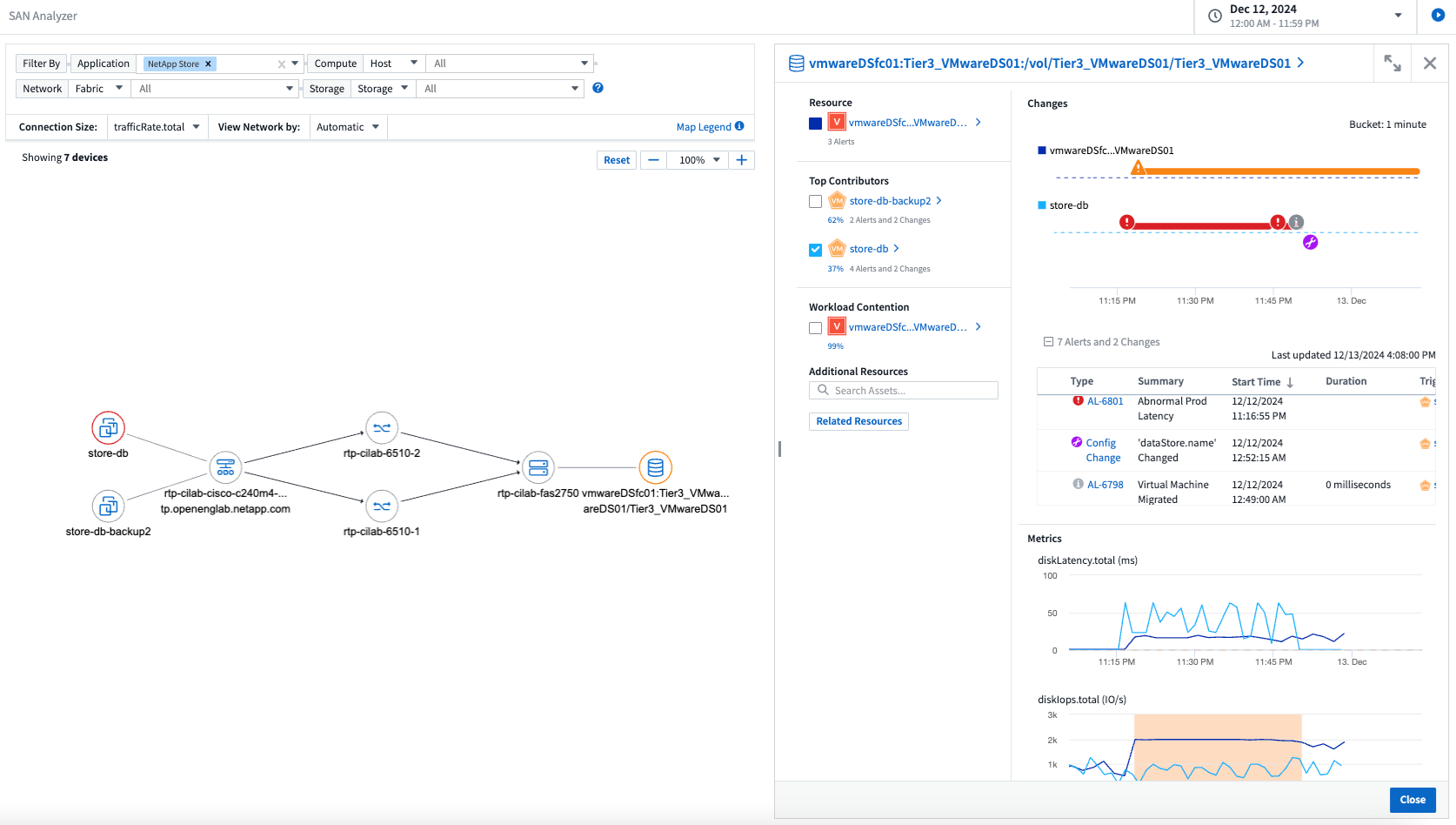Image resolution: width=1456 pixels, height=825 pixels.
Task: Enable the Workload Contention vmwareDSfc checkbox
Action: click(815, 327)
